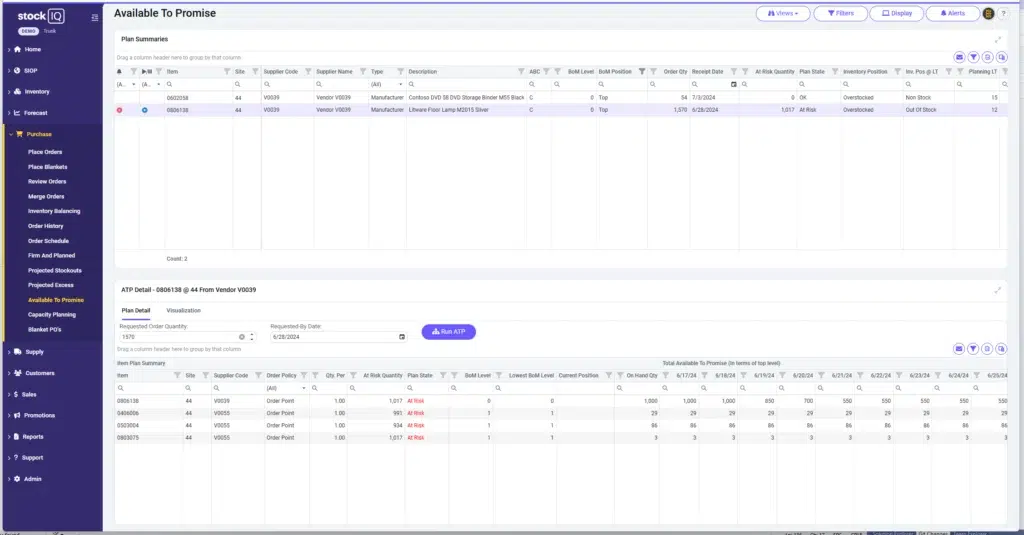Click the email icon in Plan Summaries toolbar
The width and height of the screenshot is (1024, 535).
click(x=959, y=57)
